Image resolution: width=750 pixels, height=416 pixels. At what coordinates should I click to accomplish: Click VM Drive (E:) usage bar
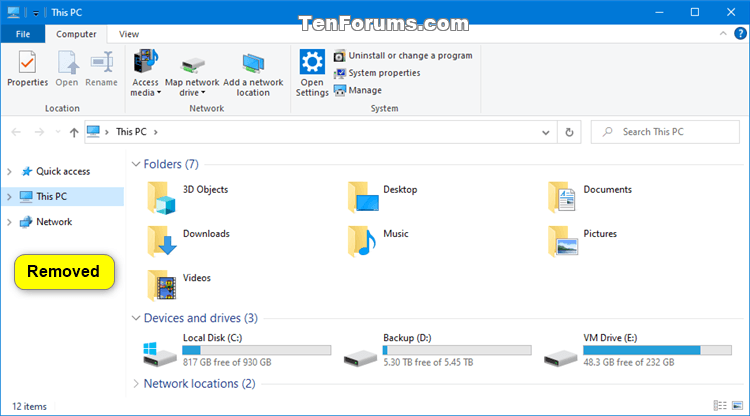(x=657, y=350)
